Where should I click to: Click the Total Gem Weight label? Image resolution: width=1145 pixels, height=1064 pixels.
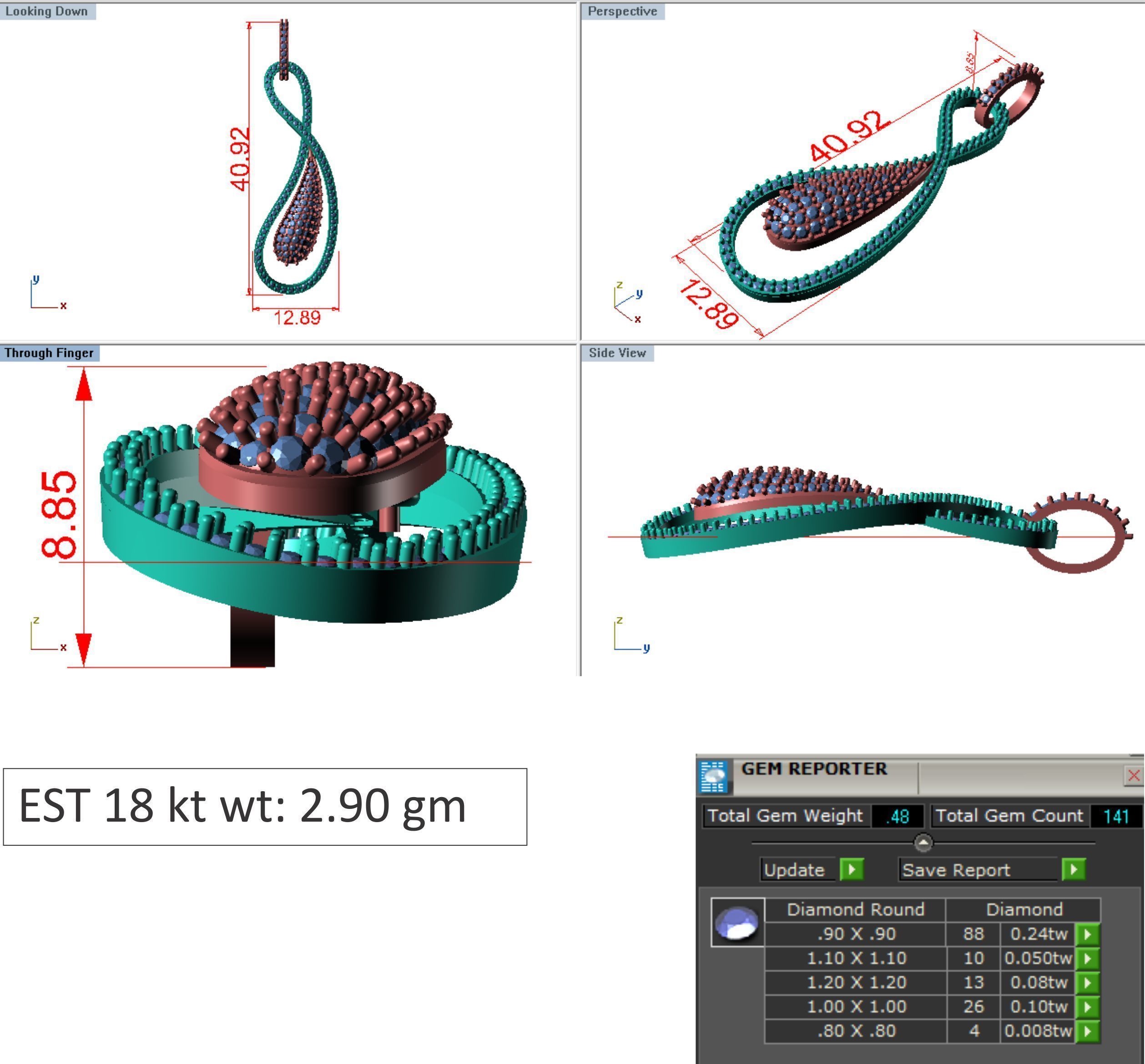(x=785, y=816)
